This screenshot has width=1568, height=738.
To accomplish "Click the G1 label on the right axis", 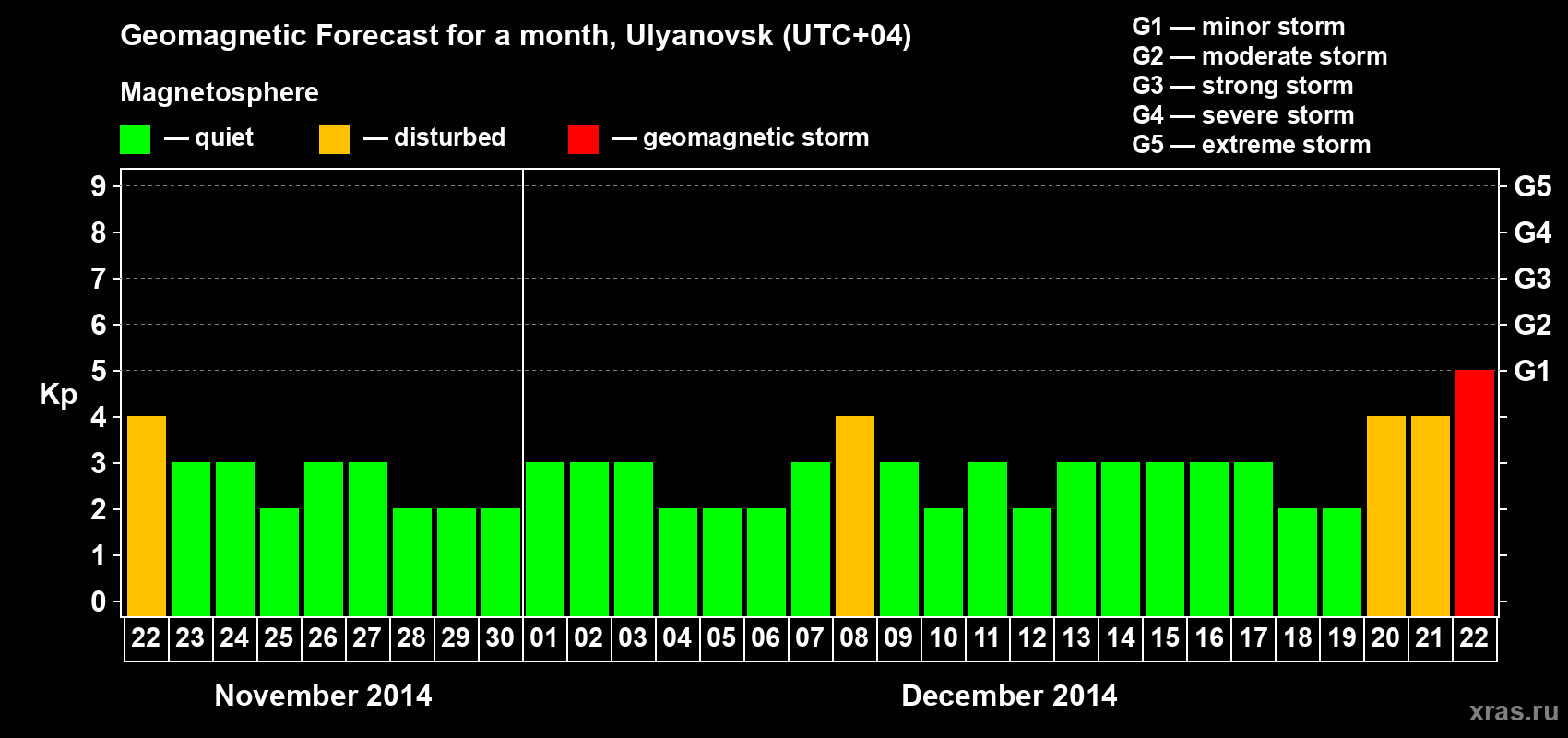I will point(1532,372).
